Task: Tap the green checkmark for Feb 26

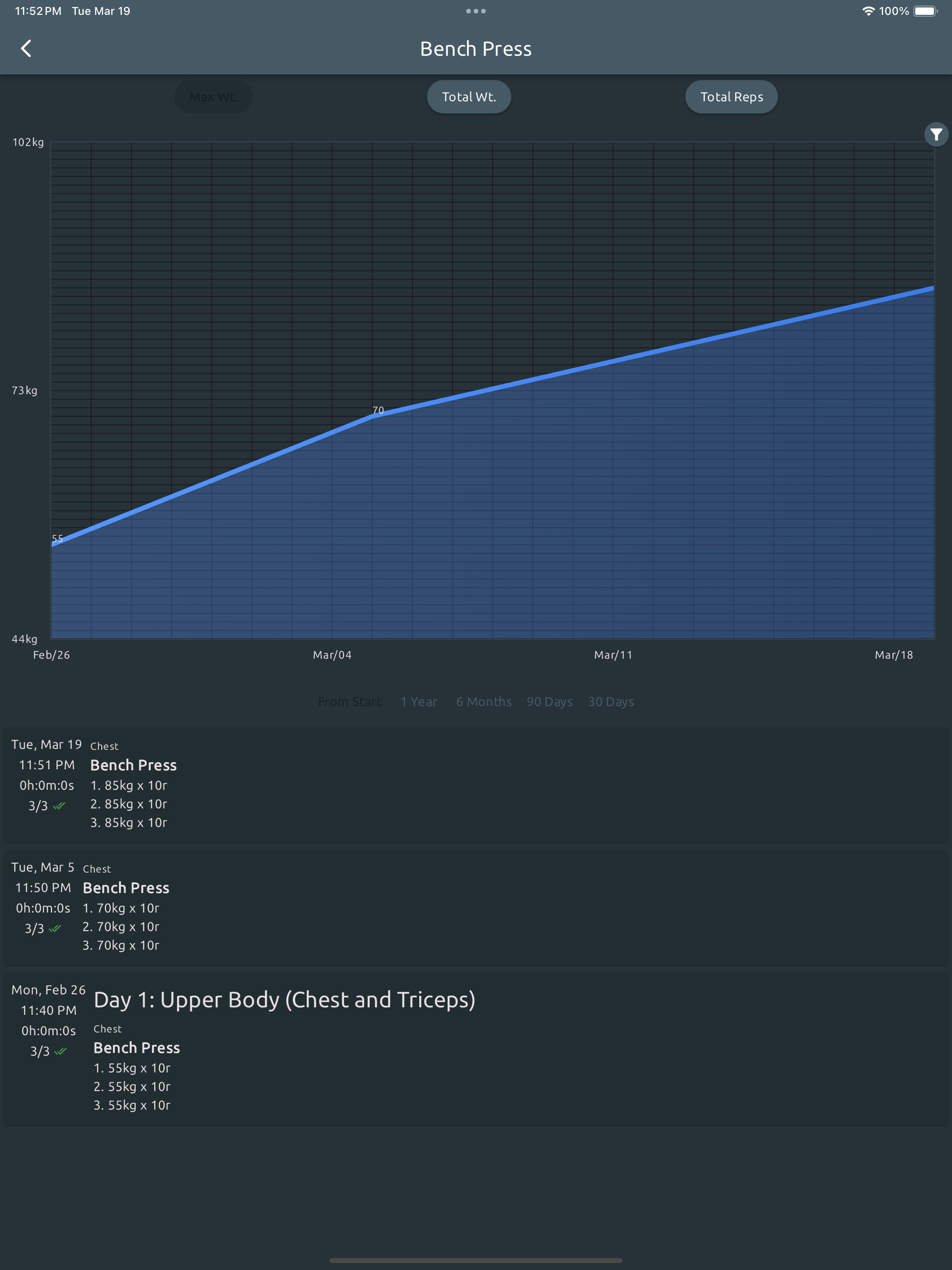Action: pyautogui.click(x=60, y=1051)
